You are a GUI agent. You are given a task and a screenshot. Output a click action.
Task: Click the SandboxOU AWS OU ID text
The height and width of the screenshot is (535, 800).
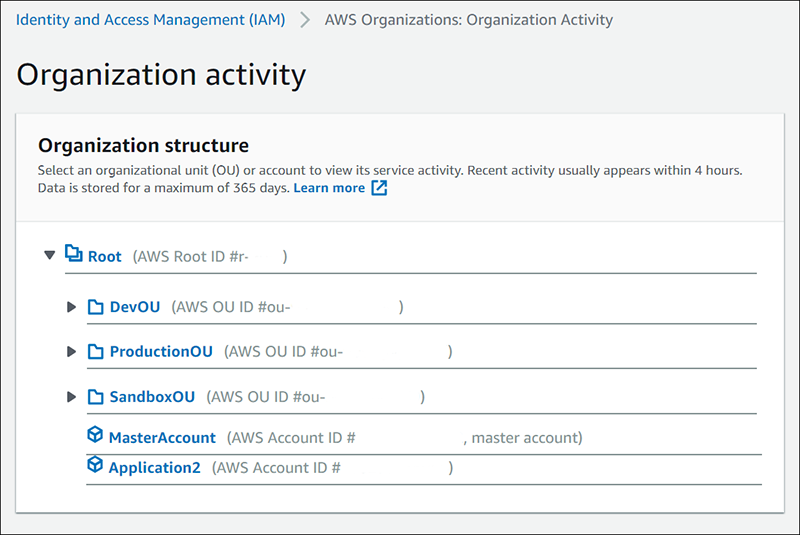(x=315, y=397)
